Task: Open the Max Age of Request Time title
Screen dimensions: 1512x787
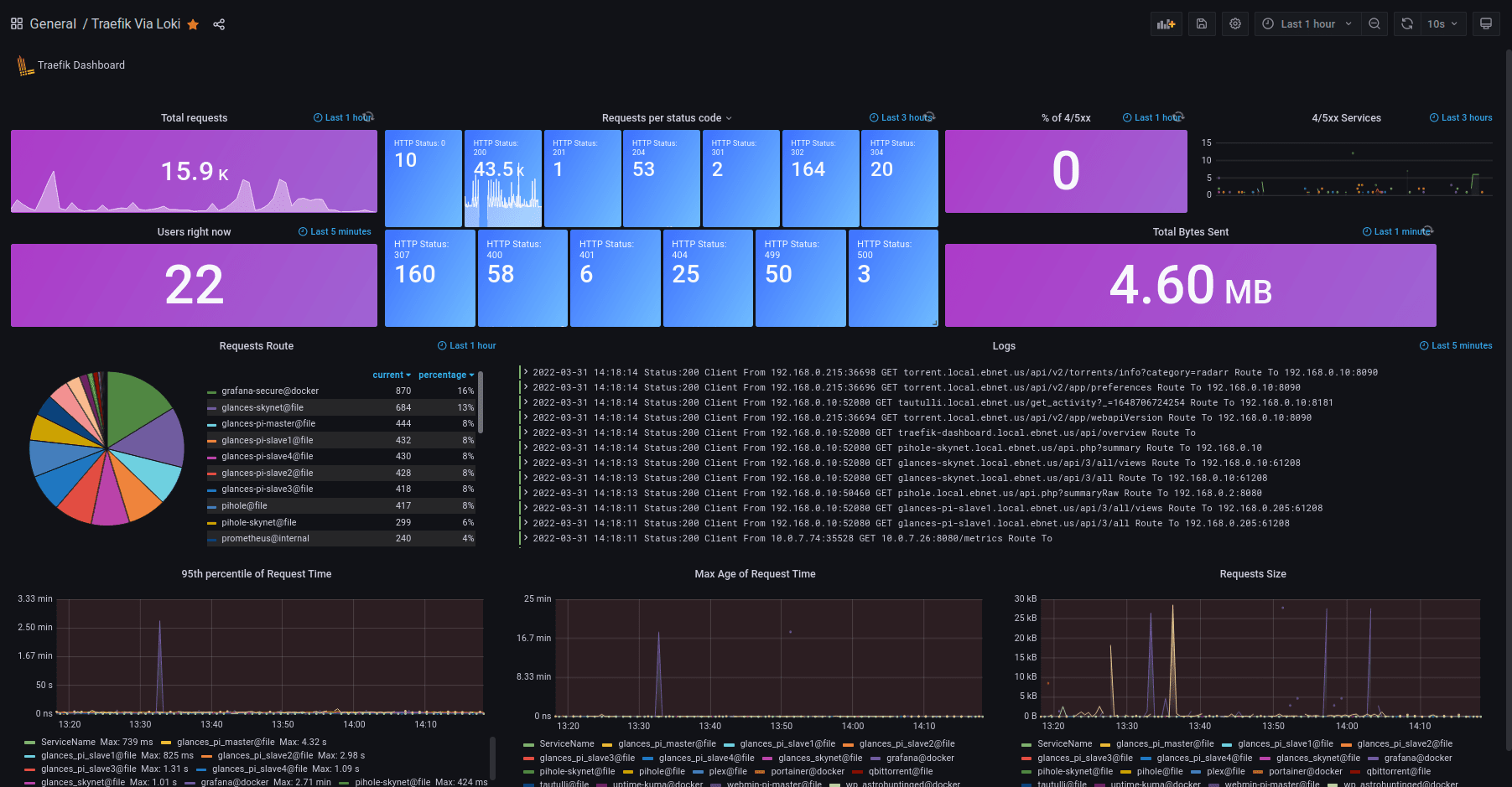Action: tap(755, 574)
